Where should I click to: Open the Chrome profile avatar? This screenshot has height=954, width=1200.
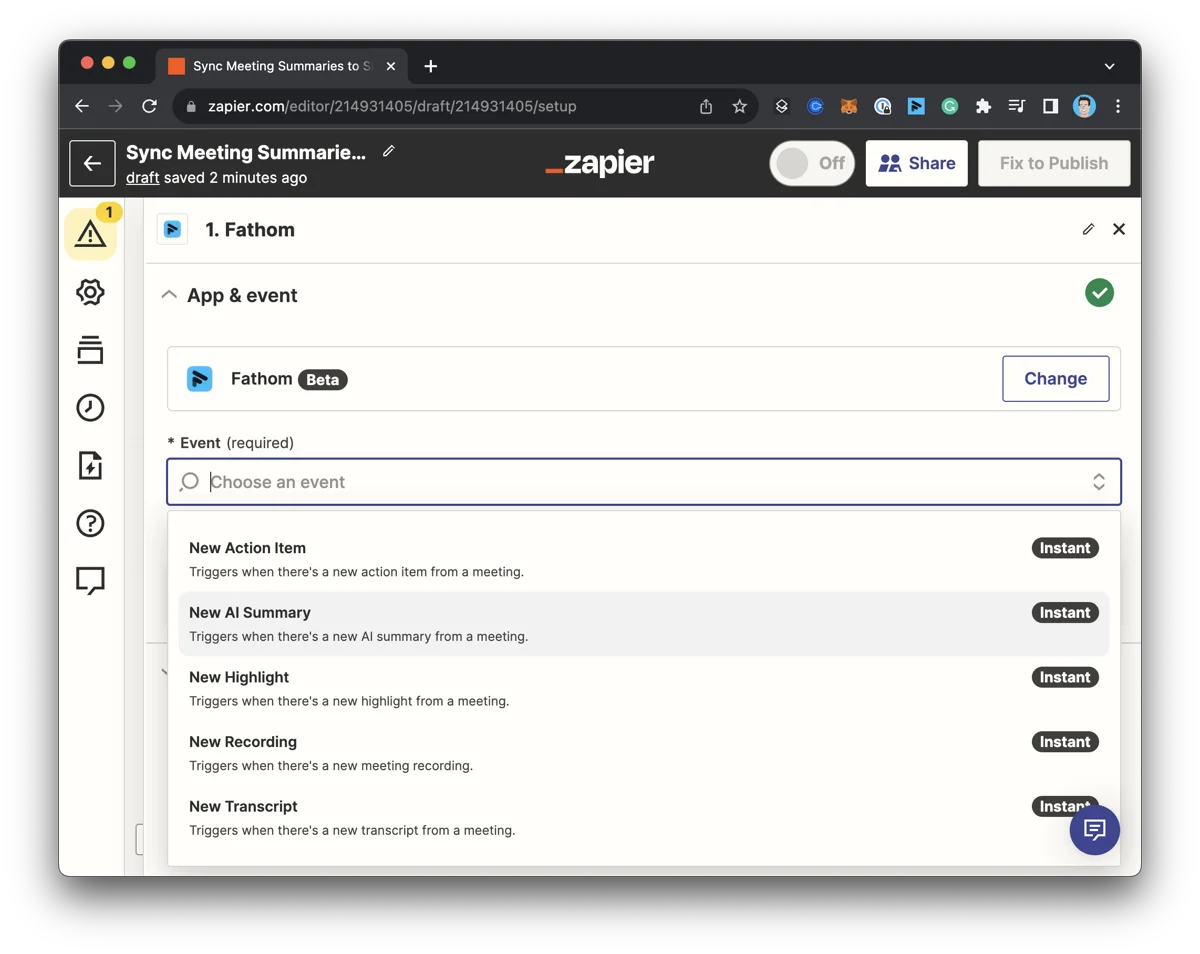coord(1084,106)
